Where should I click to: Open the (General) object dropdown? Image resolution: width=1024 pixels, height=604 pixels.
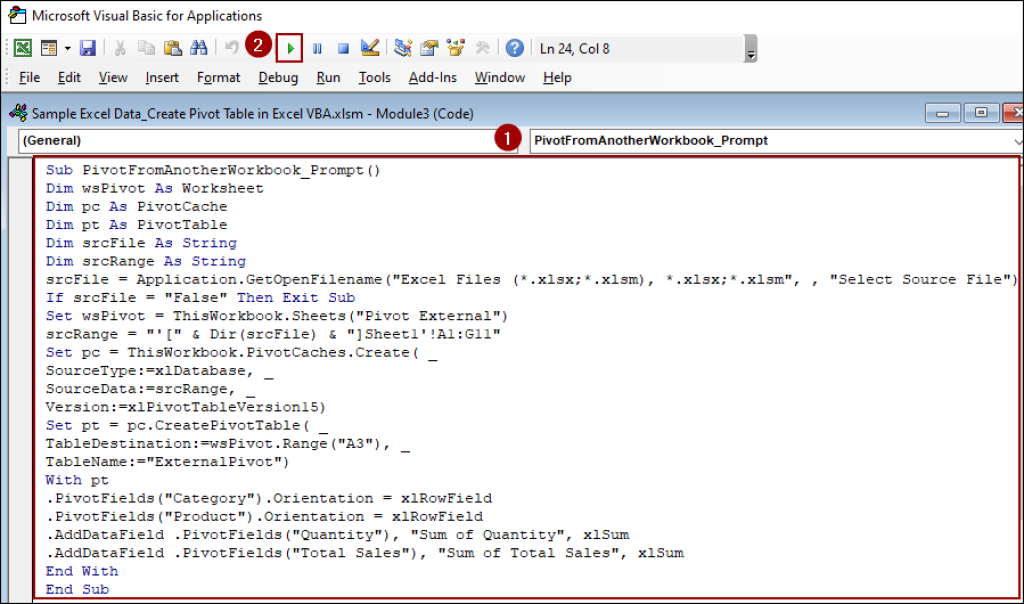pos(250,143)
